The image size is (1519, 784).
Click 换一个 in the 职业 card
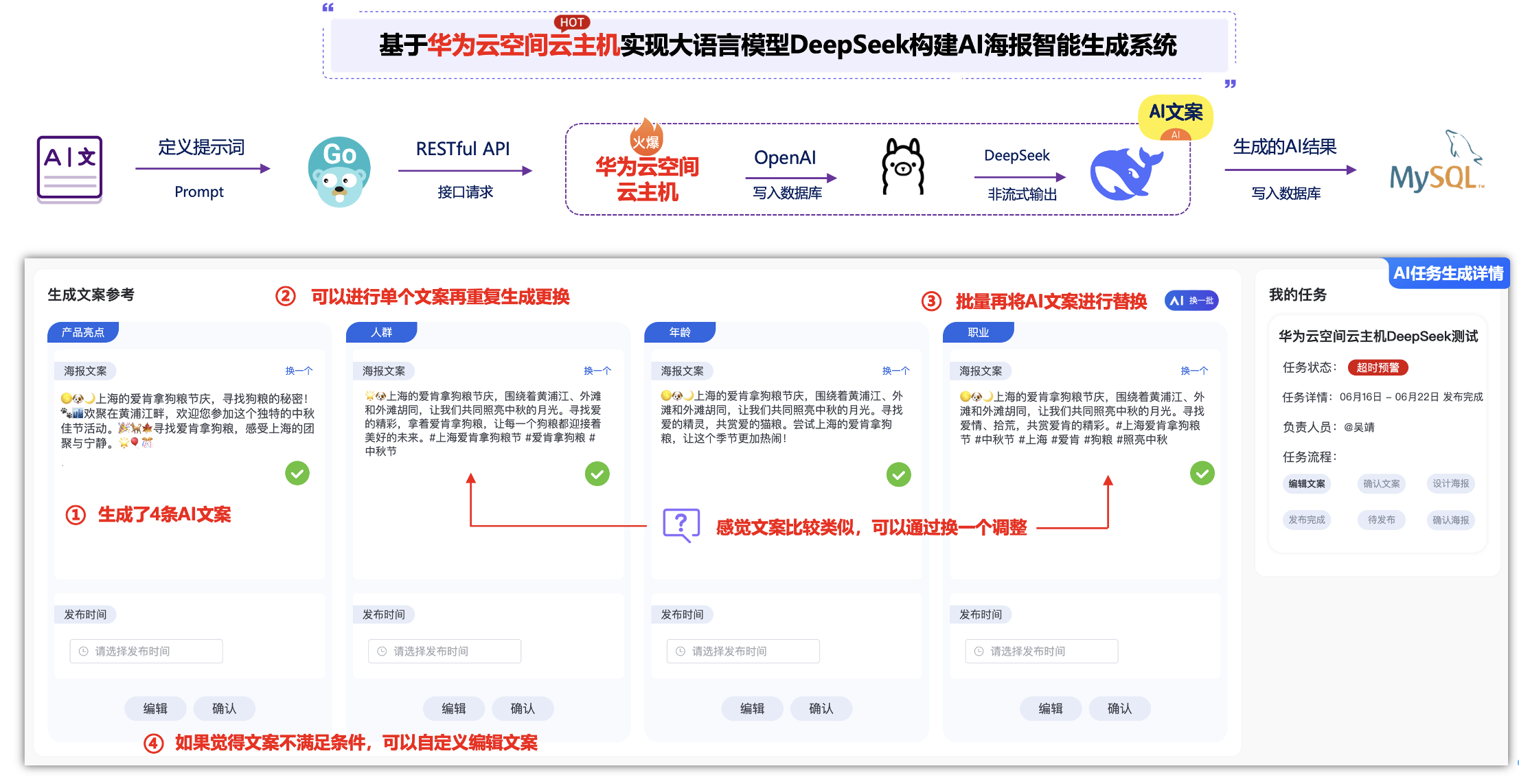(x=1195, y=371)
